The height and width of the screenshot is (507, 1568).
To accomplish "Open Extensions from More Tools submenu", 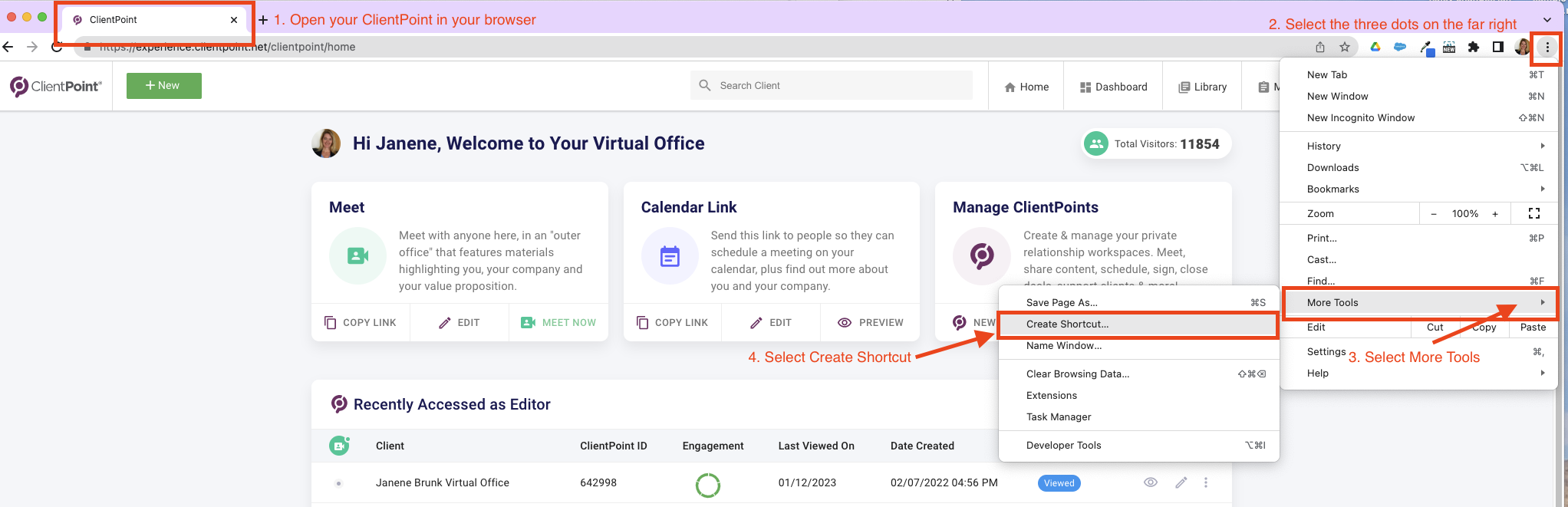I will (1138, 395).
